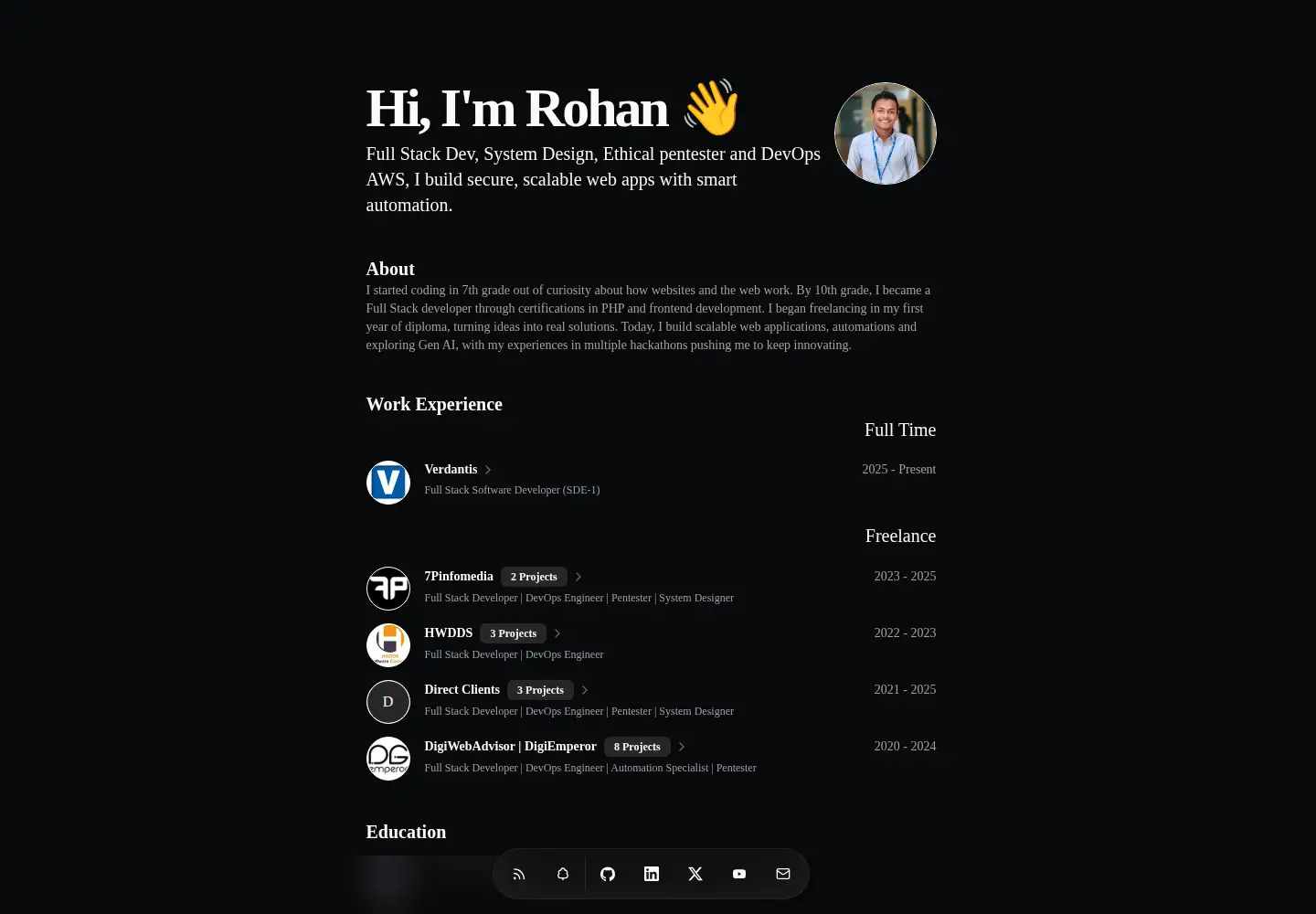
Task: Click the Direct Clients "3 Projects" badge
Action: tap(540, 690)
